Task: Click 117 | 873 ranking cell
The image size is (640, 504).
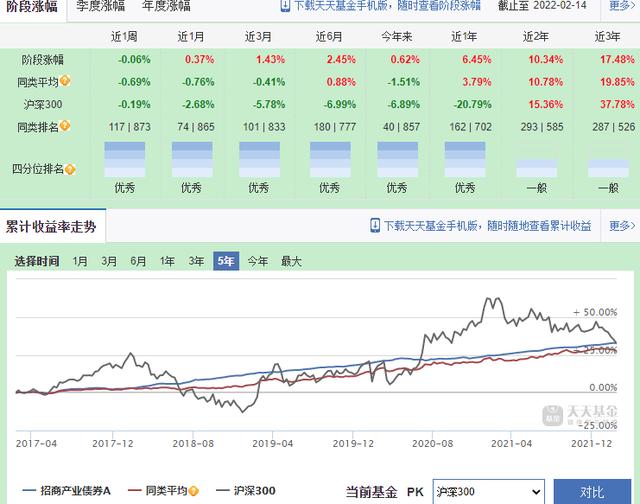Action: click(130, 127)
